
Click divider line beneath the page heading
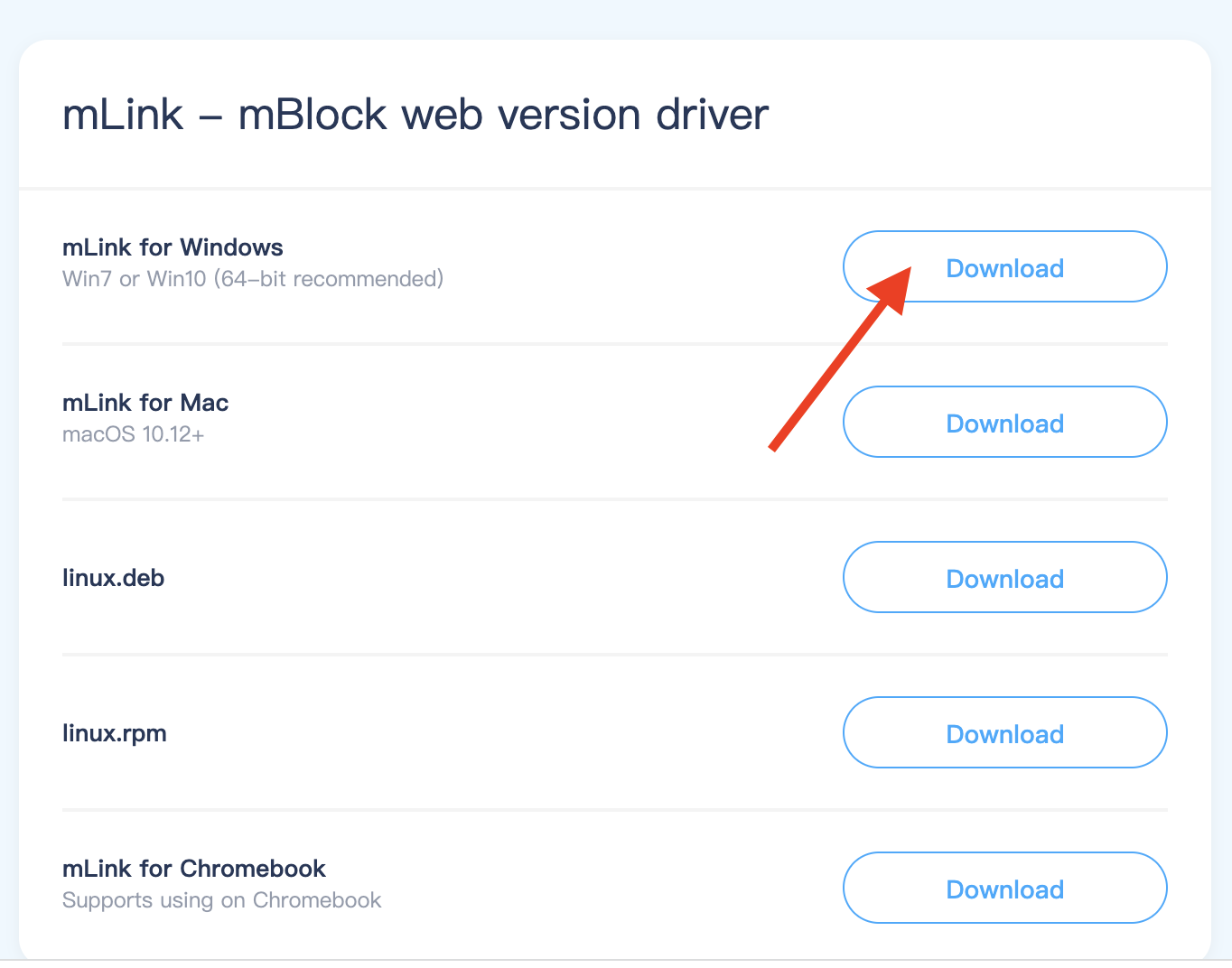(x=614, y=189)
